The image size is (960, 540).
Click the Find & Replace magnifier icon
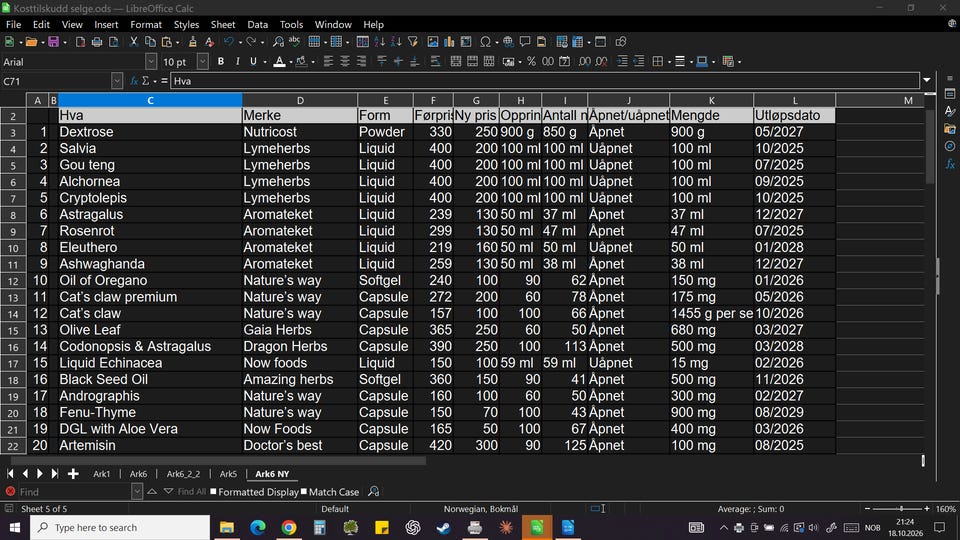pyautogui.click(x=278, y=42)
